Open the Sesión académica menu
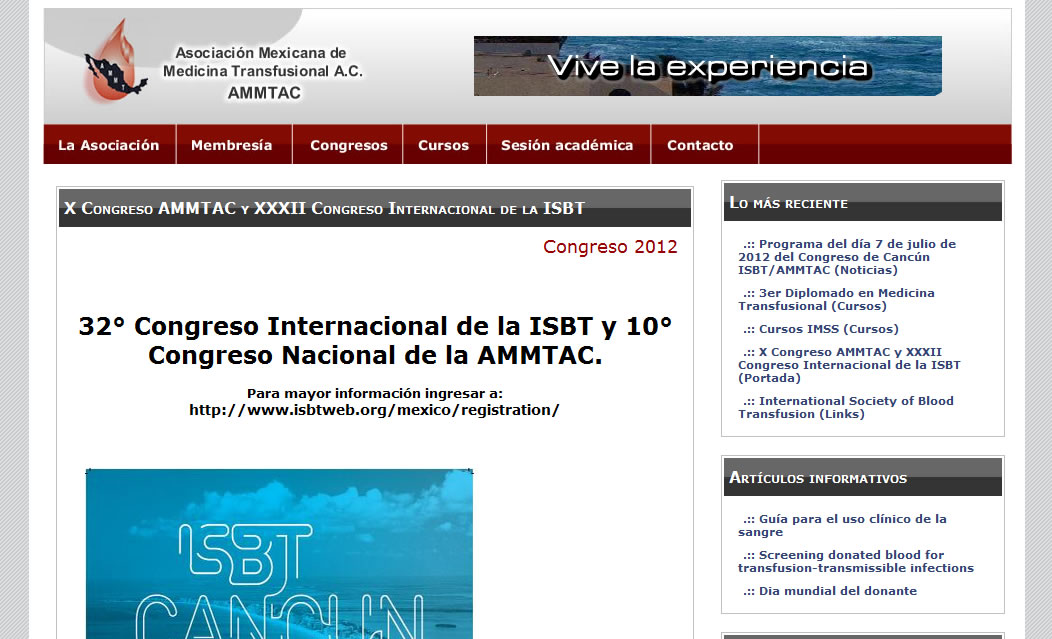The height and width of the screenshot is (639, 1052). click(567, 145)
